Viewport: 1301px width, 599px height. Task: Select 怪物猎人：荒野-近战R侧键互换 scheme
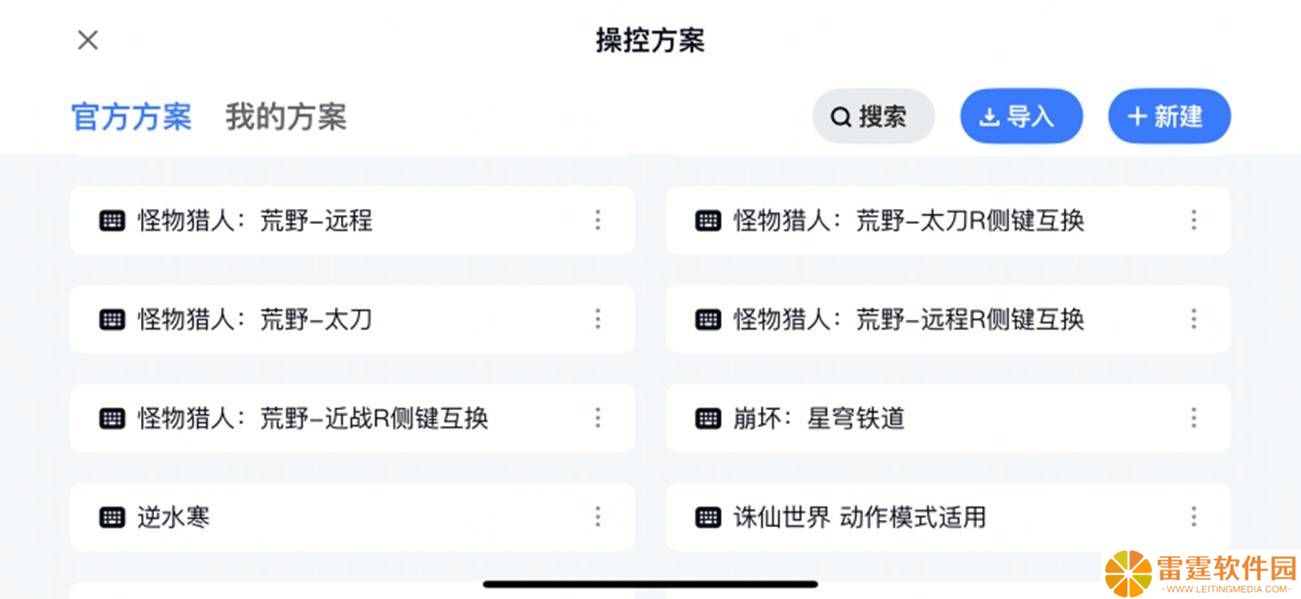click(352, 418)
